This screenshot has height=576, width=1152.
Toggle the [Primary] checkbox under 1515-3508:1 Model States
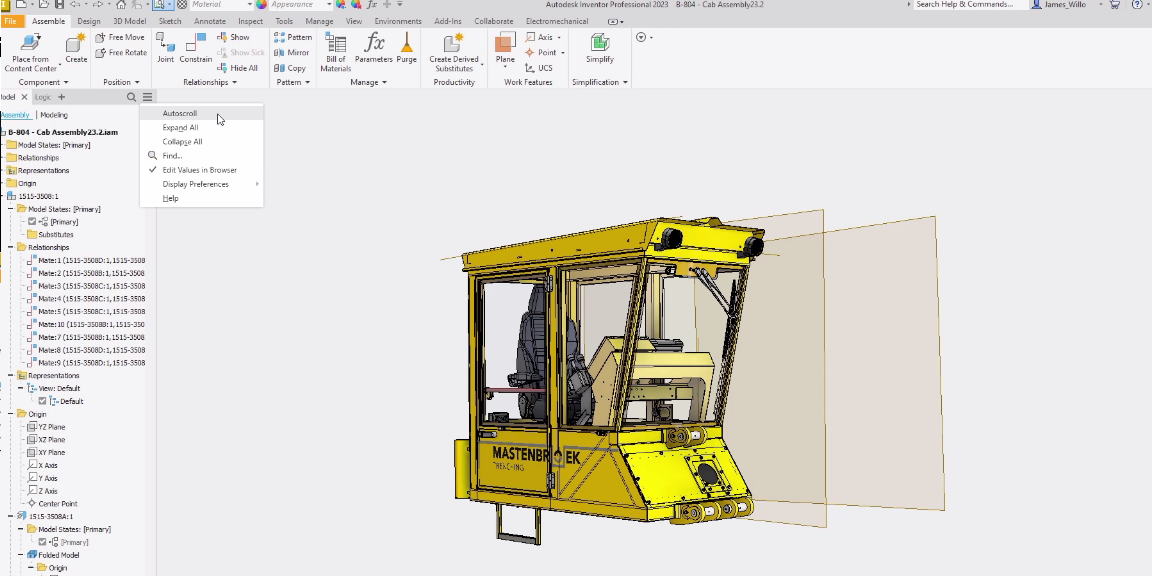[32, 222]
